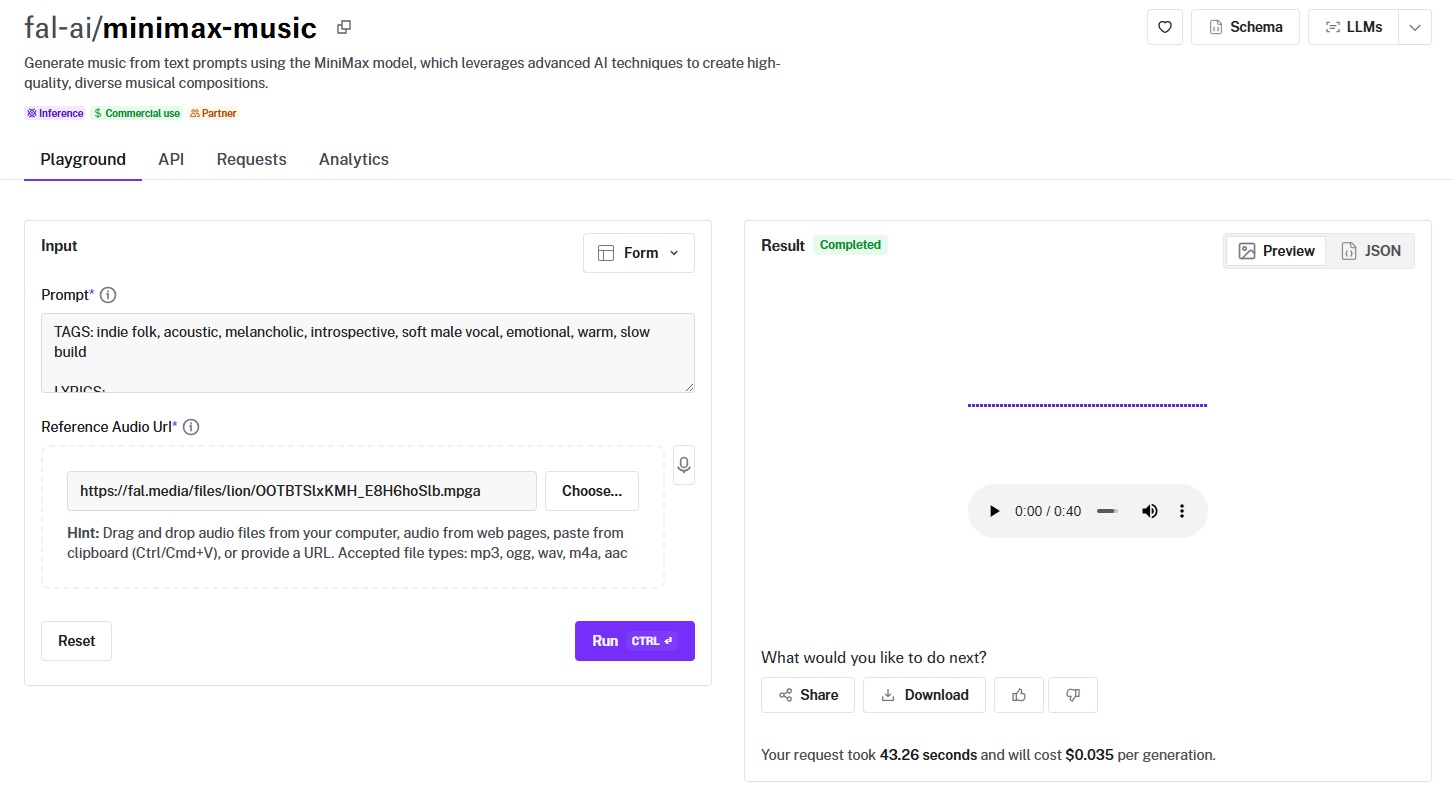Download the generated audio
This screenshot has height=809, width=1453.
(924, 695)
